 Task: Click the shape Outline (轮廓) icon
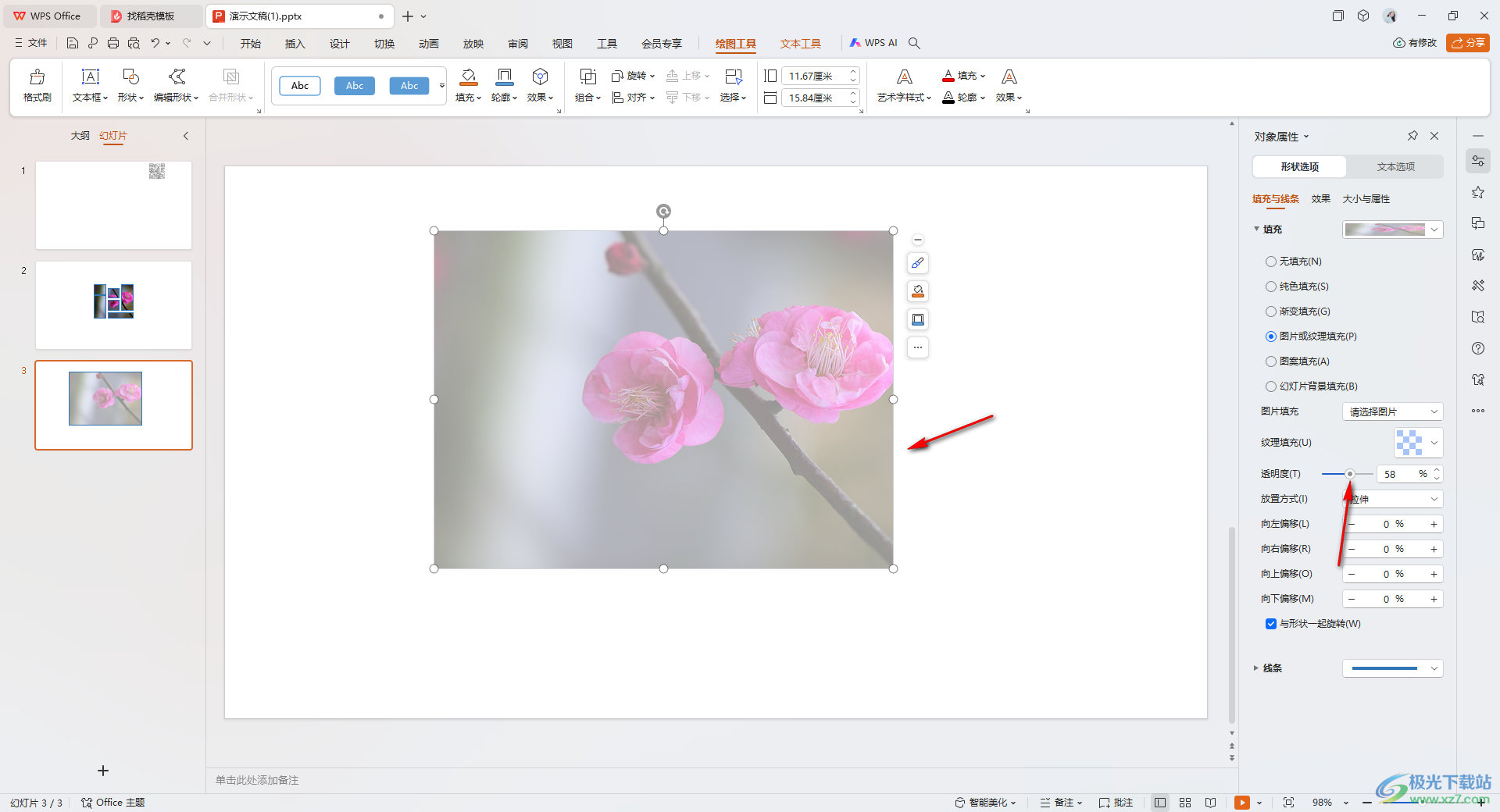tap(504, 77)
